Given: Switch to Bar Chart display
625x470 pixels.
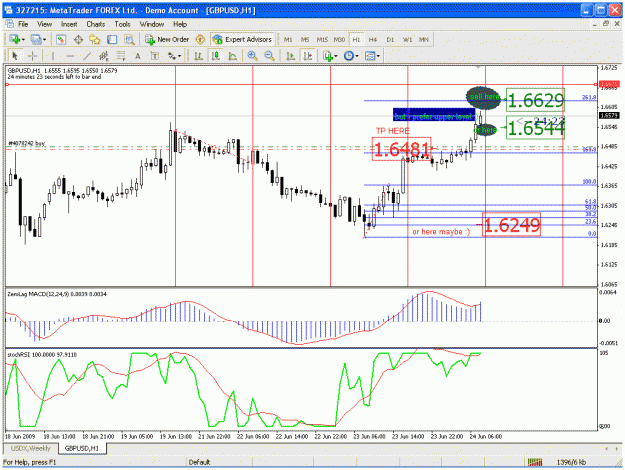Looking at the screenshot, I should 199,56.
